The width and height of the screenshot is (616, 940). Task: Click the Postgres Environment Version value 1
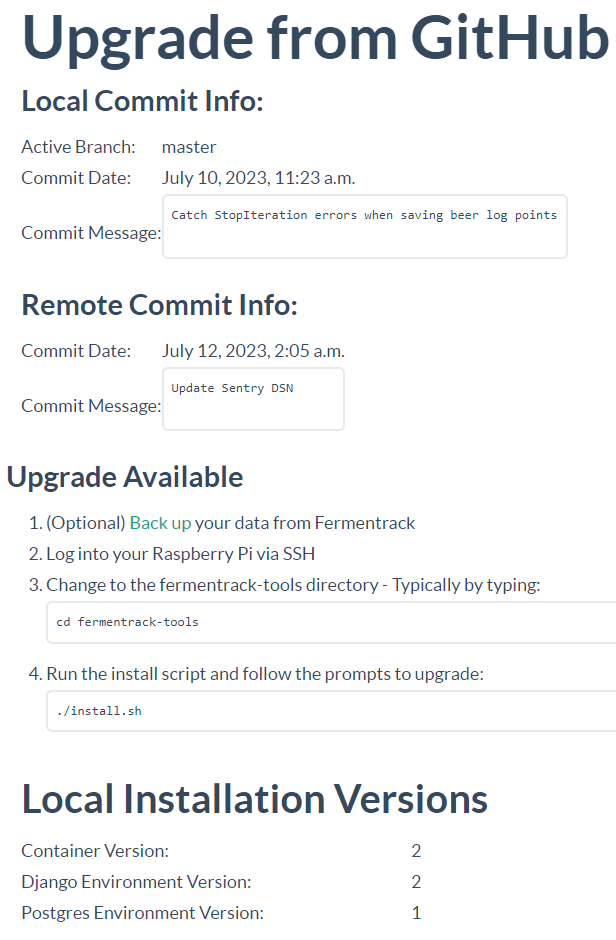click(x=416, y=913)
